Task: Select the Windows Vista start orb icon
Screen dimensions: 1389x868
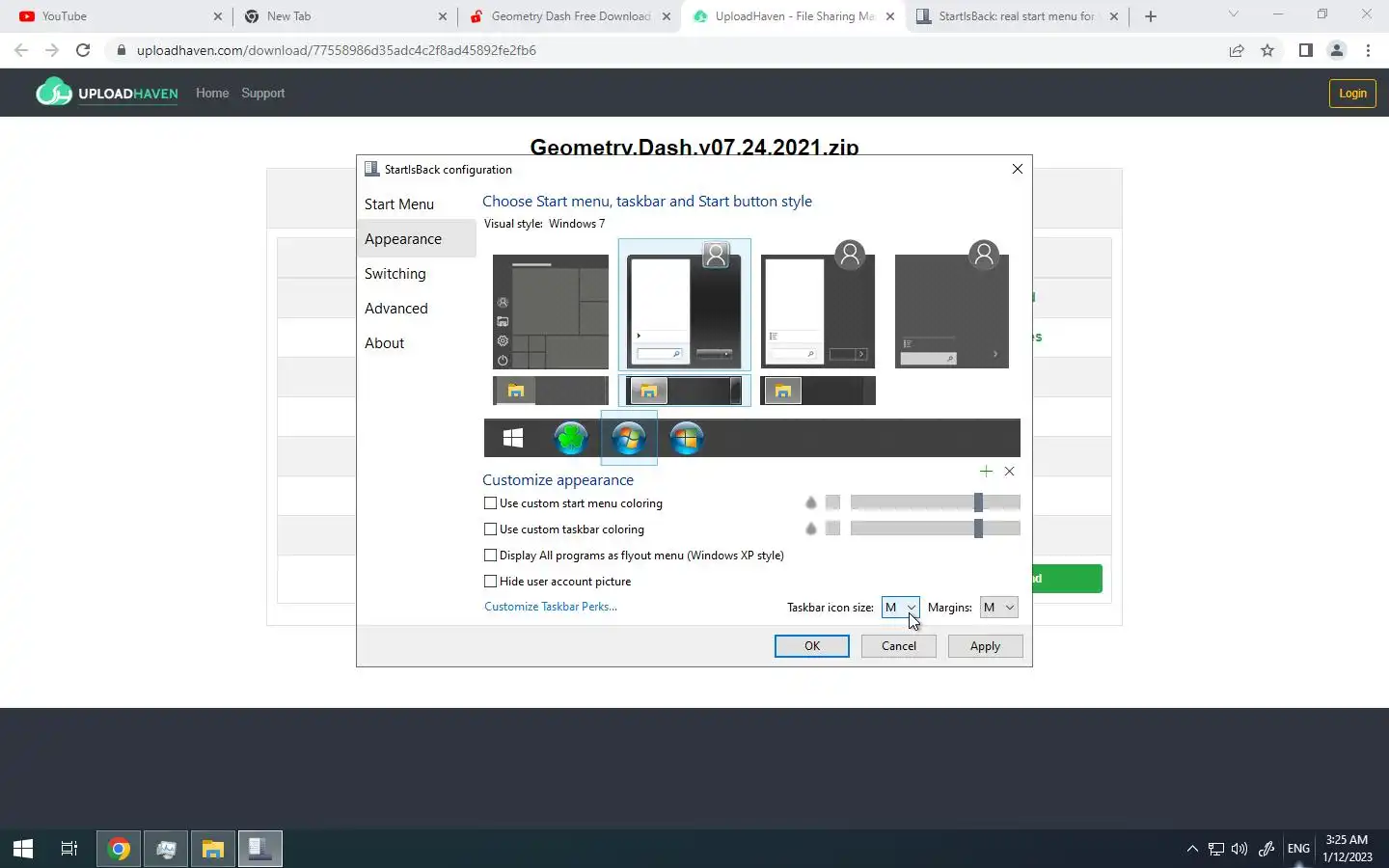Action: point(687,438)
